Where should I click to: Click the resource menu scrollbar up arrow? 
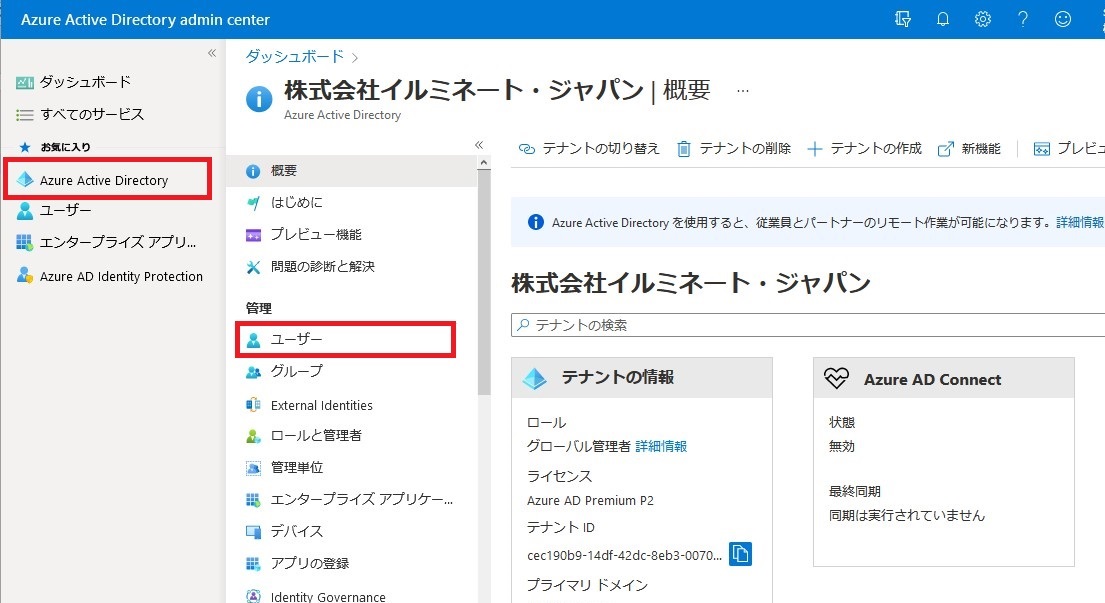point(483,163)
